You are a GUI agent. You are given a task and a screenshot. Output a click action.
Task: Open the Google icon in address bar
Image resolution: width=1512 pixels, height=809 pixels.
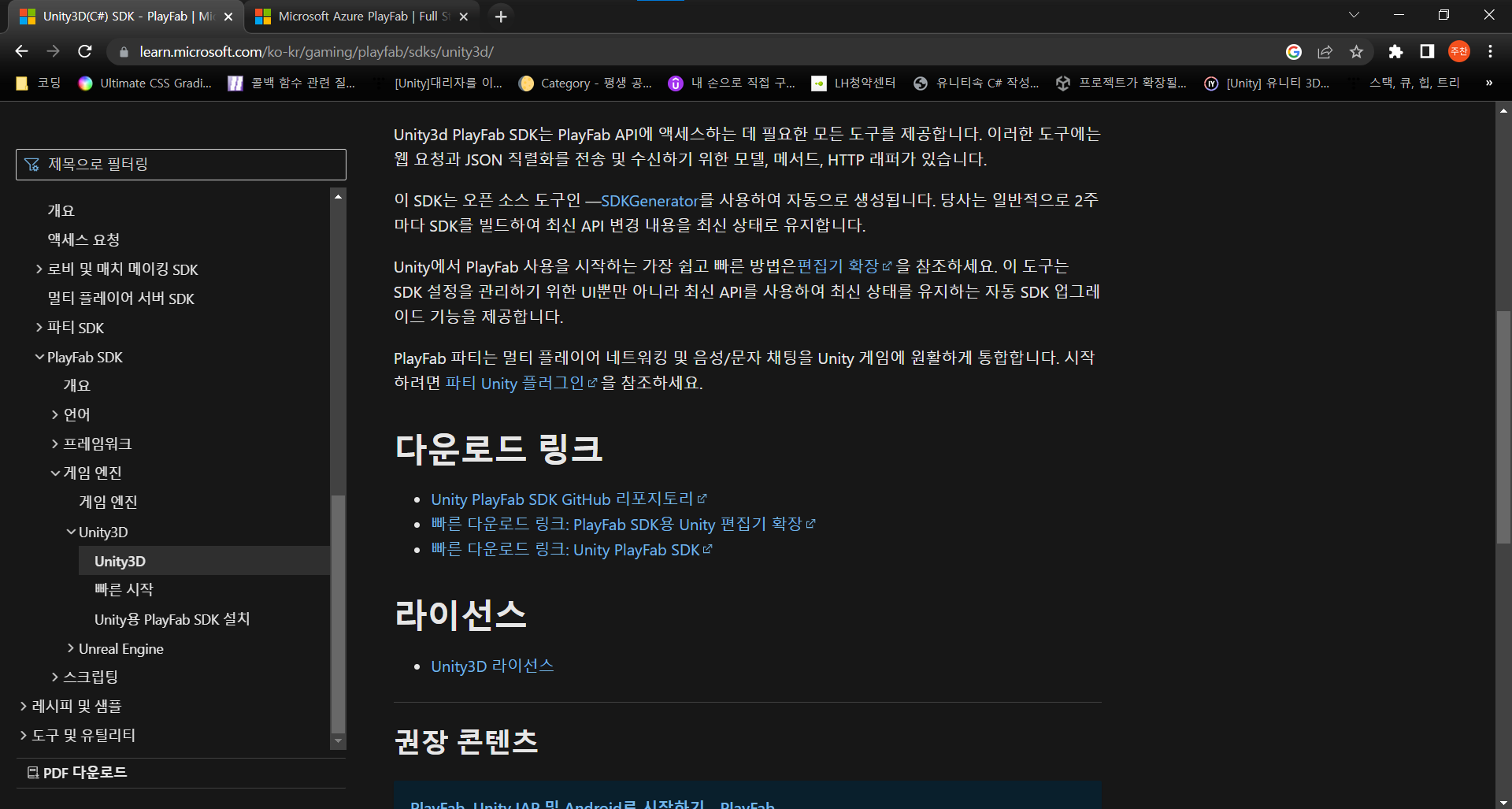click(x=1293, y=52)
